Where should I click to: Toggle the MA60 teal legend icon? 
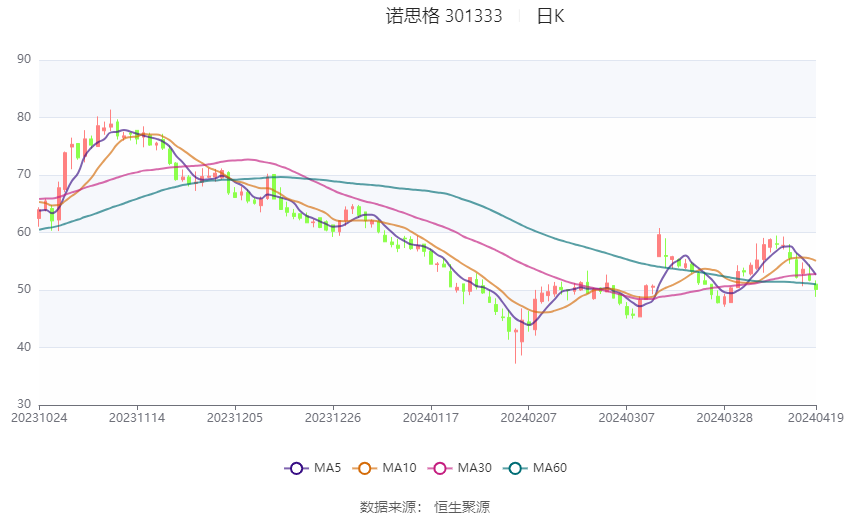click(x=515, y=468)
